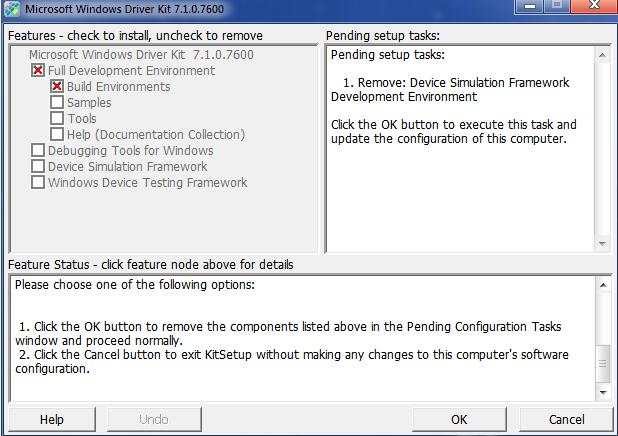
Task: Enable Windows Device Testing Framework checkbox
Action: [x=38, y=183]
